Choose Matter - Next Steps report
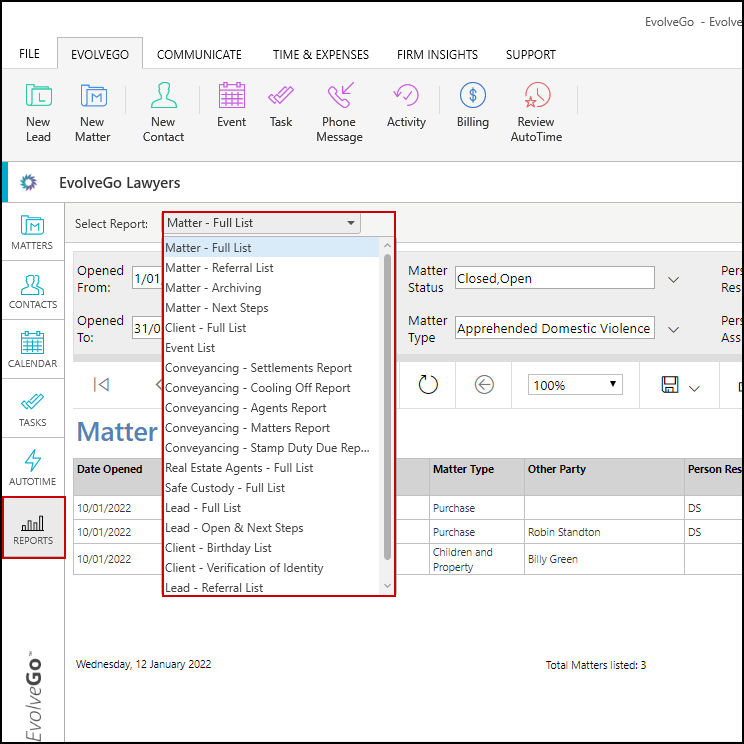This screenshot has width=744, height=744. click(271, 307)
